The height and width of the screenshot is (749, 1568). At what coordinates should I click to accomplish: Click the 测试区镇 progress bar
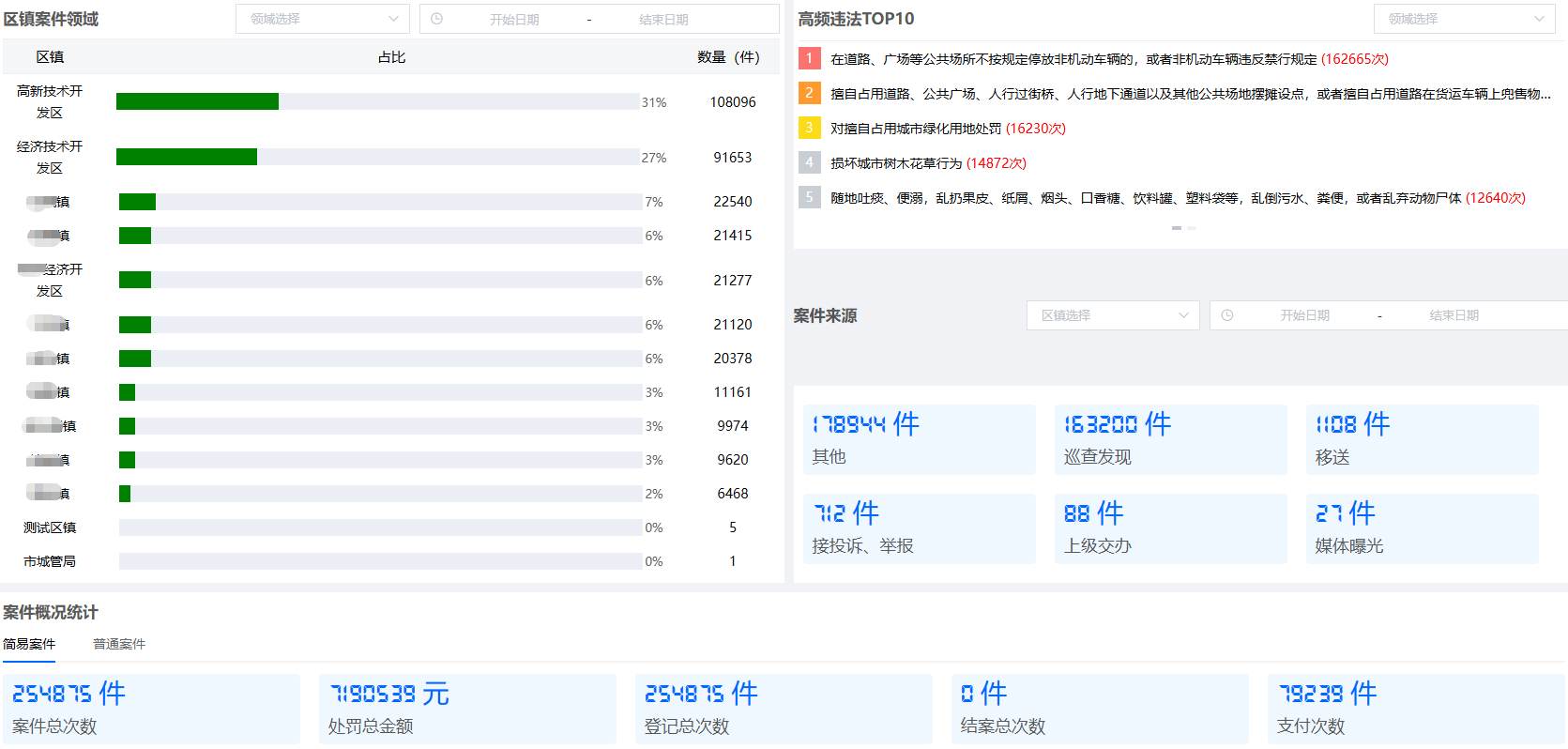[x=380, y=527]
